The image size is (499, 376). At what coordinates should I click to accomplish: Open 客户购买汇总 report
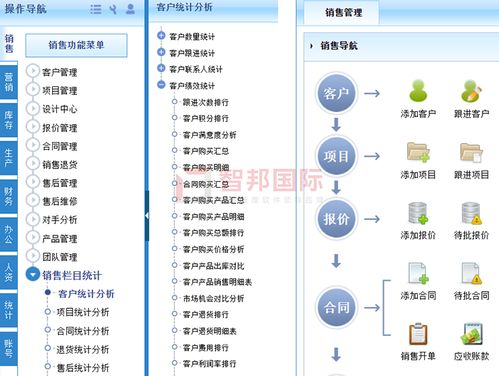click(x=206, y=151)
